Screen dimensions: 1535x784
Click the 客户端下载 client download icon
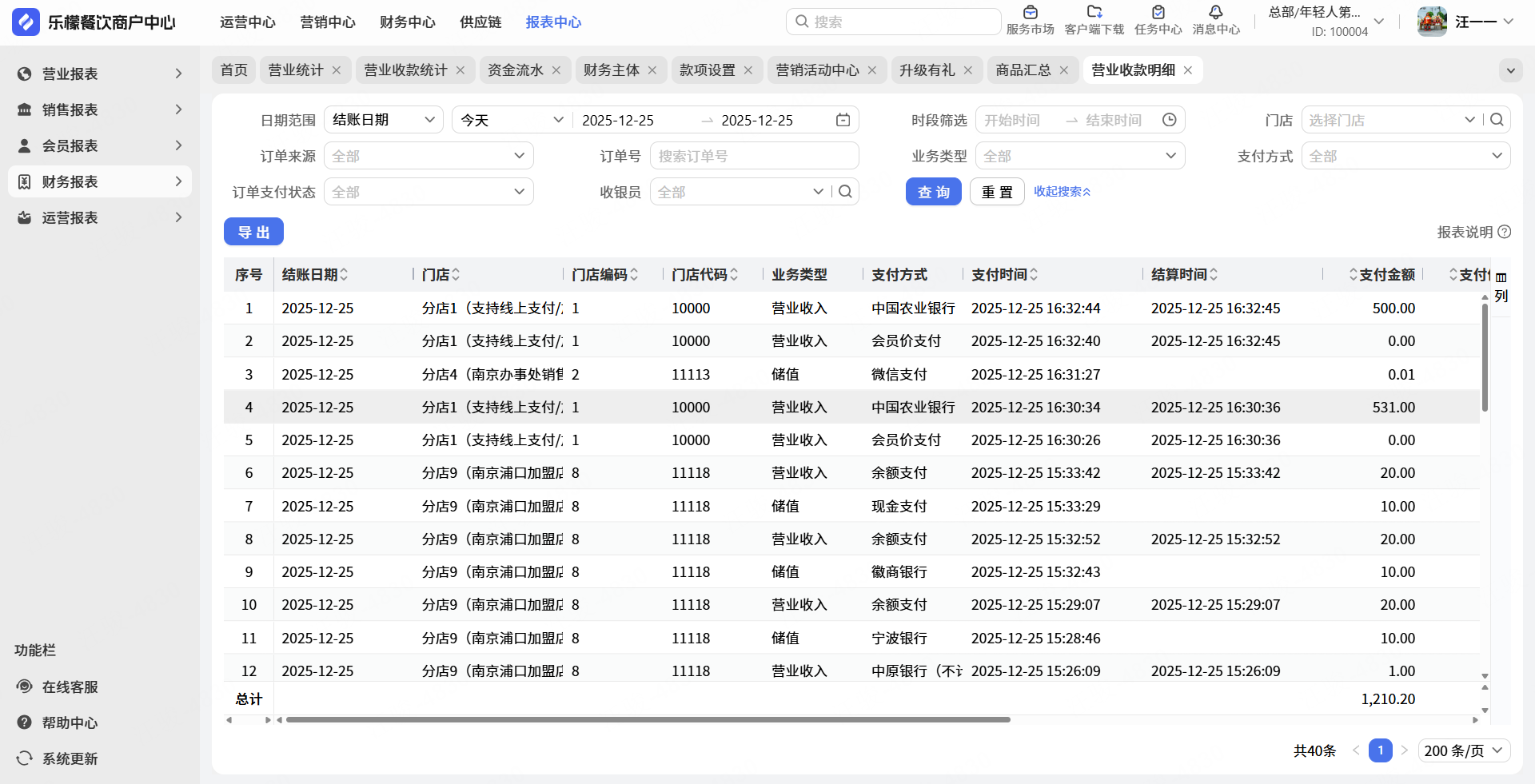(x=1094, y=13)
